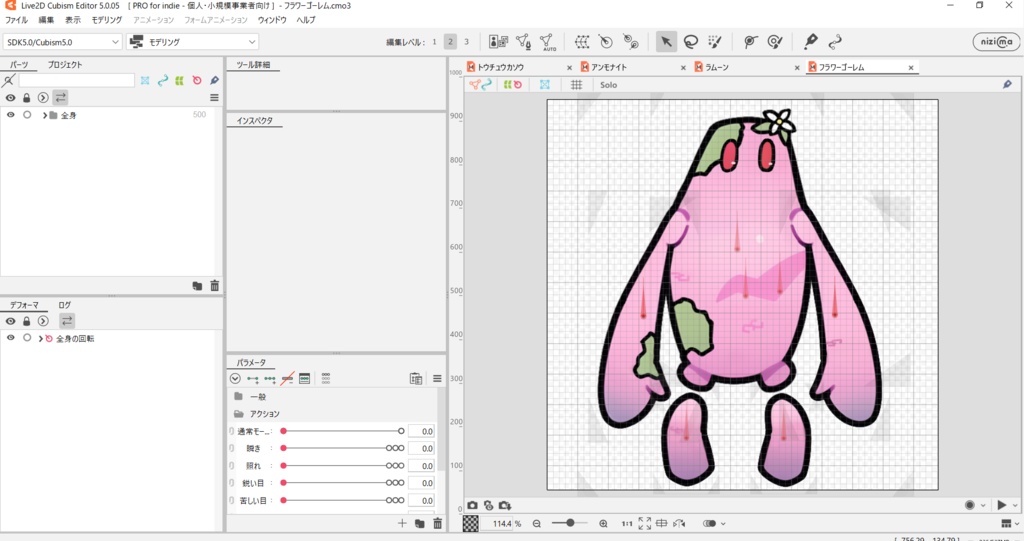Take a canvas snapshot with camera icon
The height and width of the screenshot is (541, 1024).
click(x=472, y=506)
